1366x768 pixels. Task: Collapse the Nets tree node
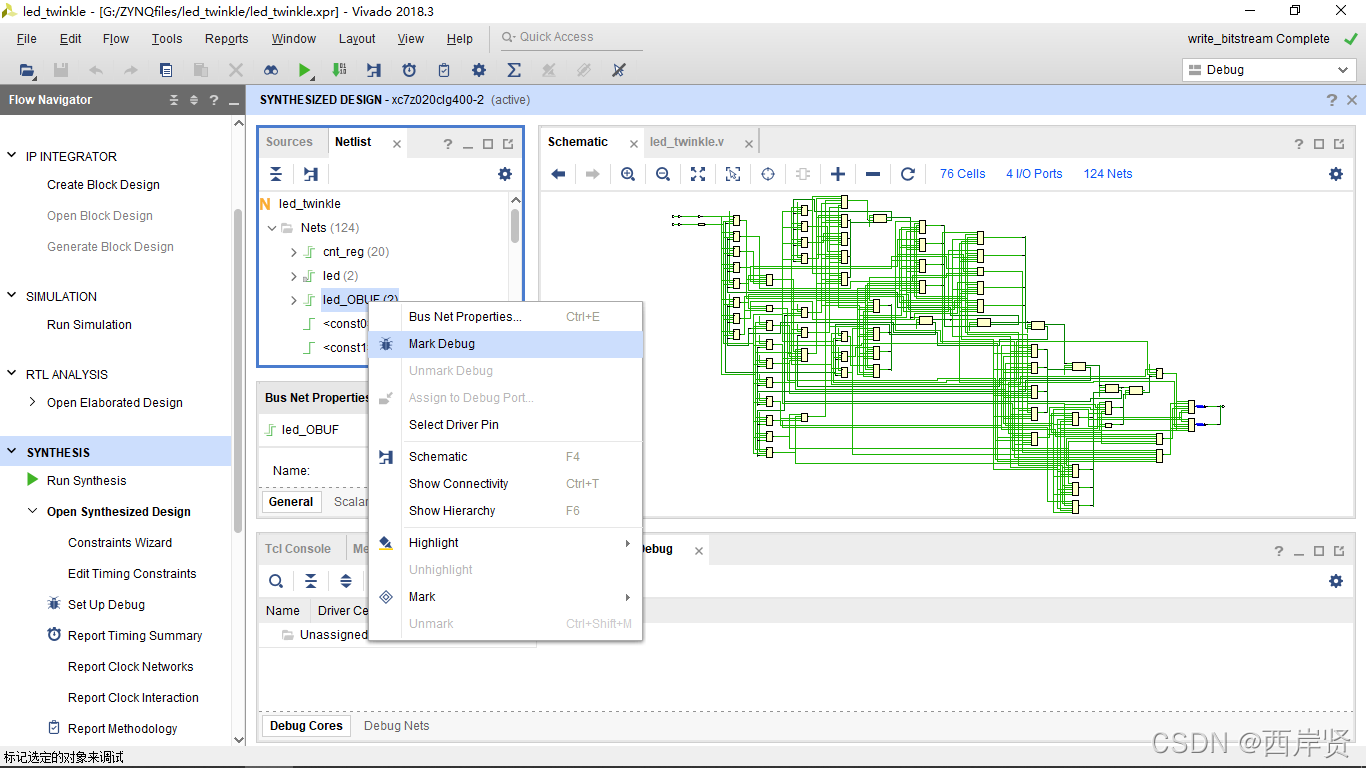pyautogui.click(x=271, y=228)
